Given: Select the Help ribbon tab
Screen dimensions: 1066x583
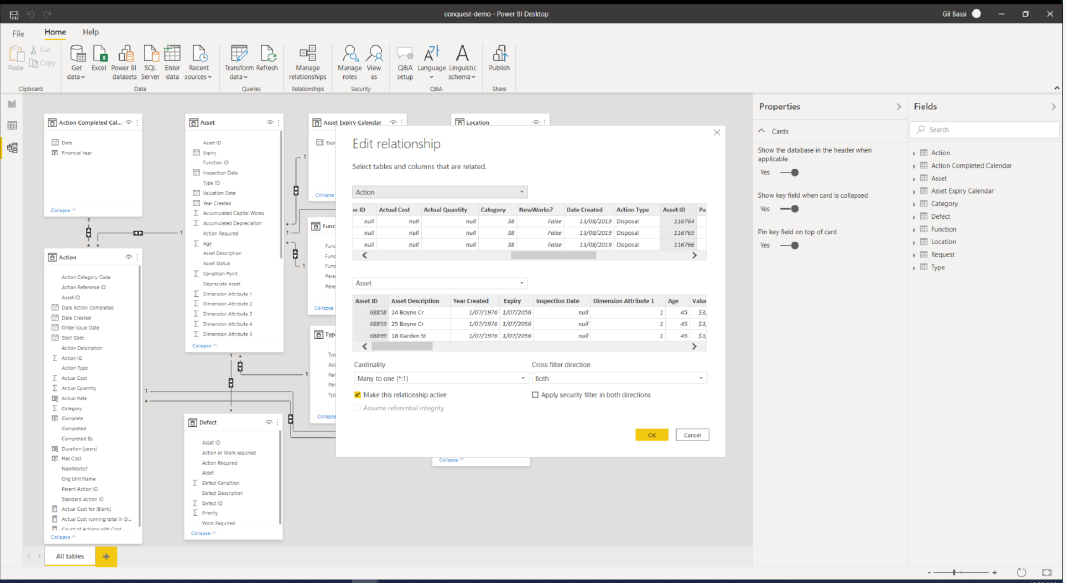Looking at the screenshot, I should tap(90, 32).
